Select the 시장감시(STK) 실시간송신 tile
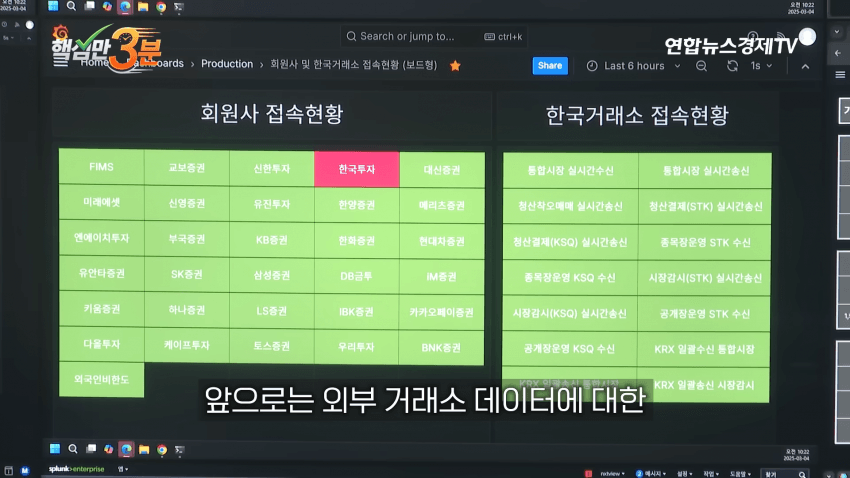This screenshot has height=478, width=850. tap(705, 278)
